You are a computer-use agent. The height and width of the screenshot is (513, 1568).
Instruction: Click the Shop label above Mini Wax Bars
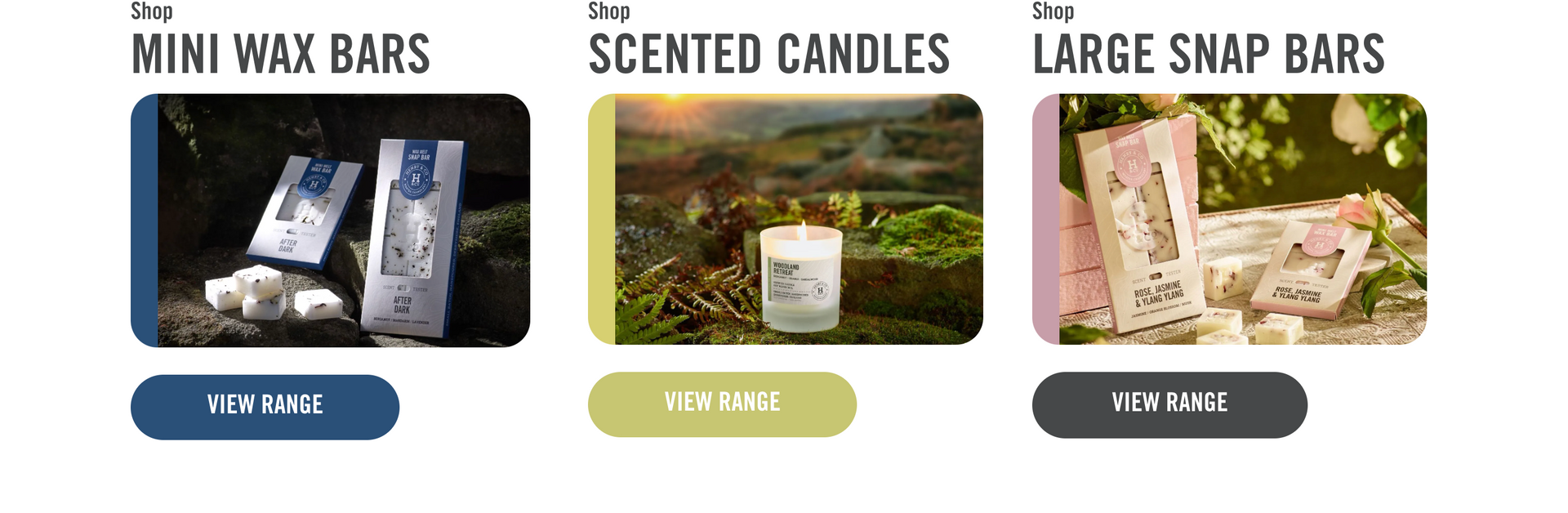[152, 11]
